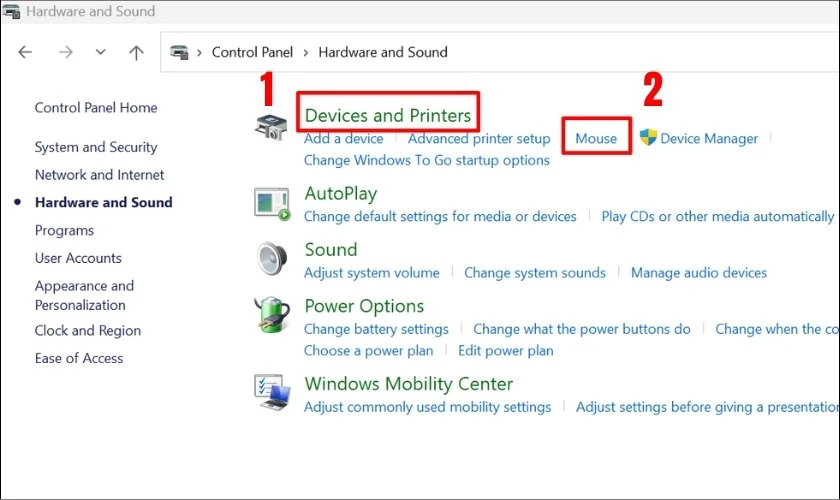
Task: Change default settings for media or devices
Action: tap(440, 217)
